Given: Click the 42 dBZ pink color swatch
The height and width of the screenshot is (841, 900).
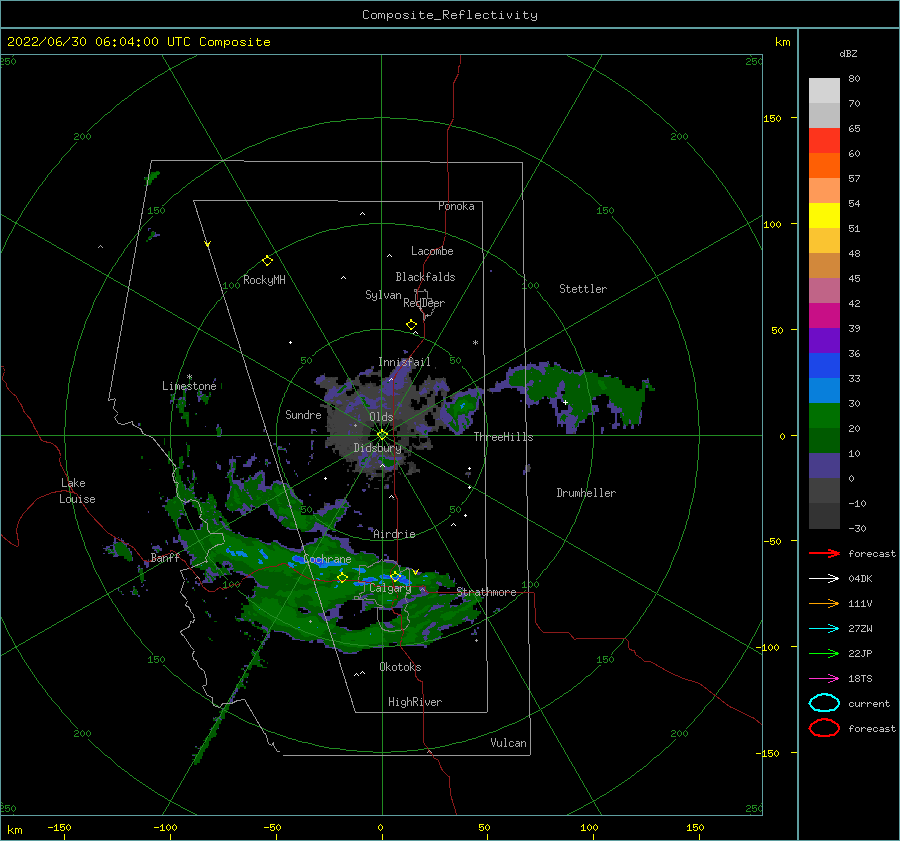Looking at the screenshot, I should [824, 290].
